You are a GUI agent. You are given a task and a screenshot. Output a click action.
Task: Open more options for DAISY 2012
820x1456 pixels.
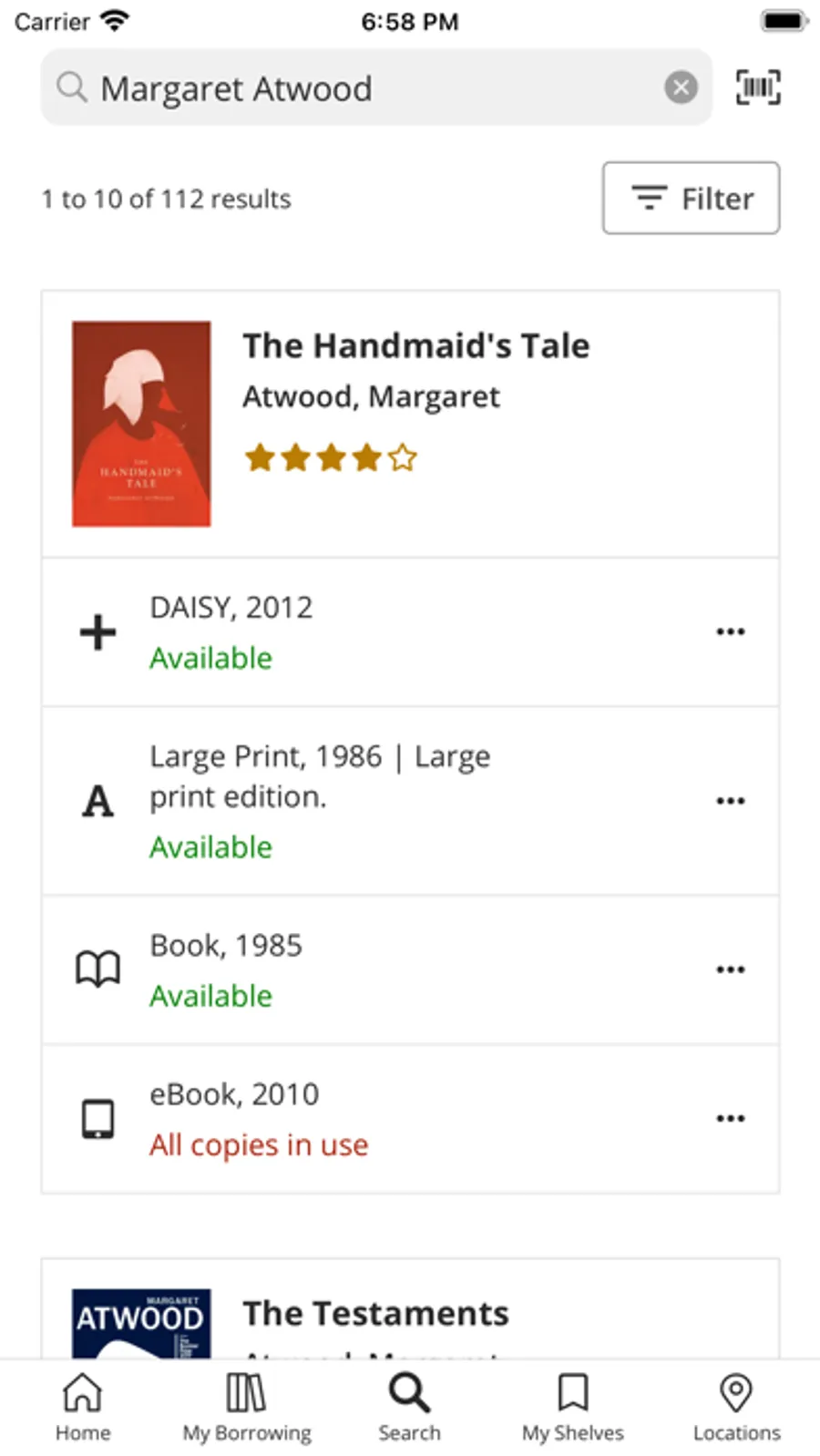pos(730,631)
